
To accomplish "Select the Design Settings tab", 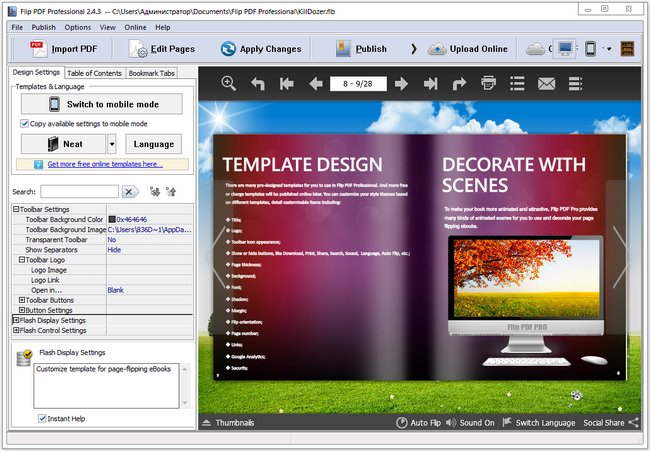I will point(36,72).
